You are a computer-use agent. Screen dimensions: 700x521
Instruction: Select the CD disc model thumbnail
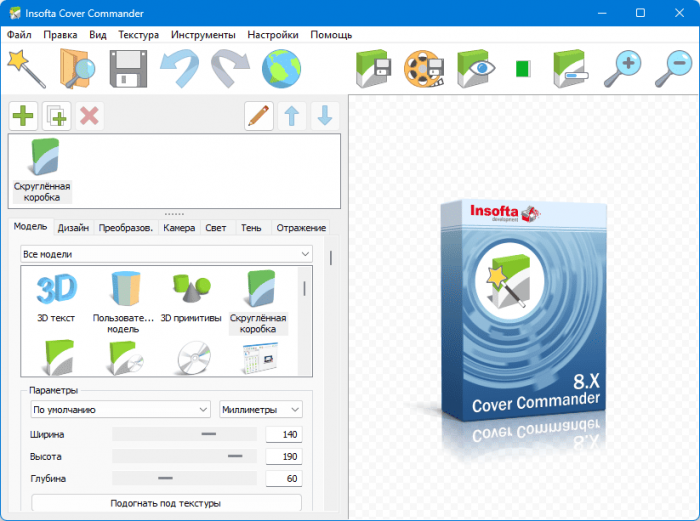194,357
